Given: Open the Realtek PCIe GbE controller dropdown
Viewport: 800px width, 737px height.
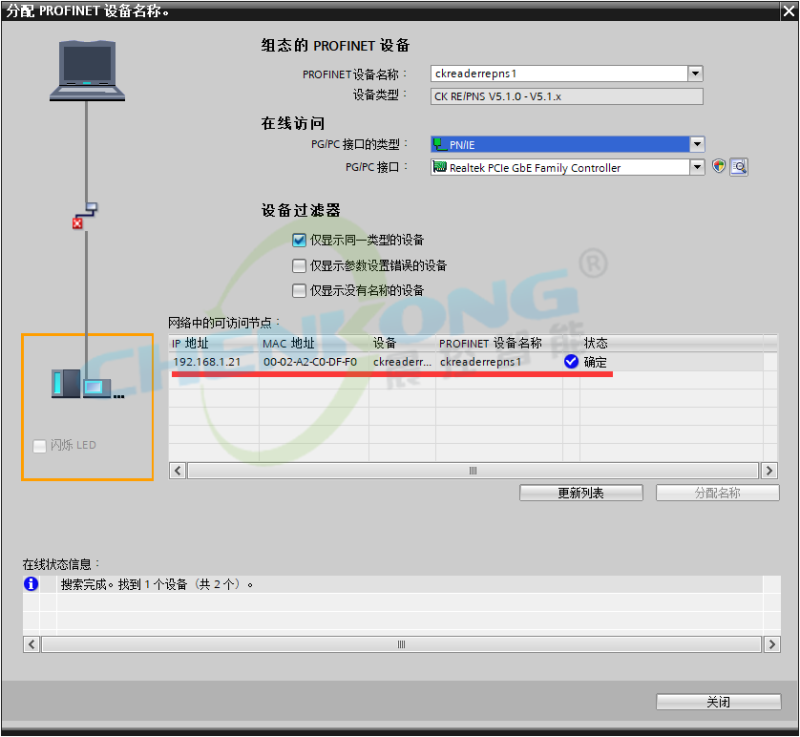Looking at the screenshot, I should 697,168.
